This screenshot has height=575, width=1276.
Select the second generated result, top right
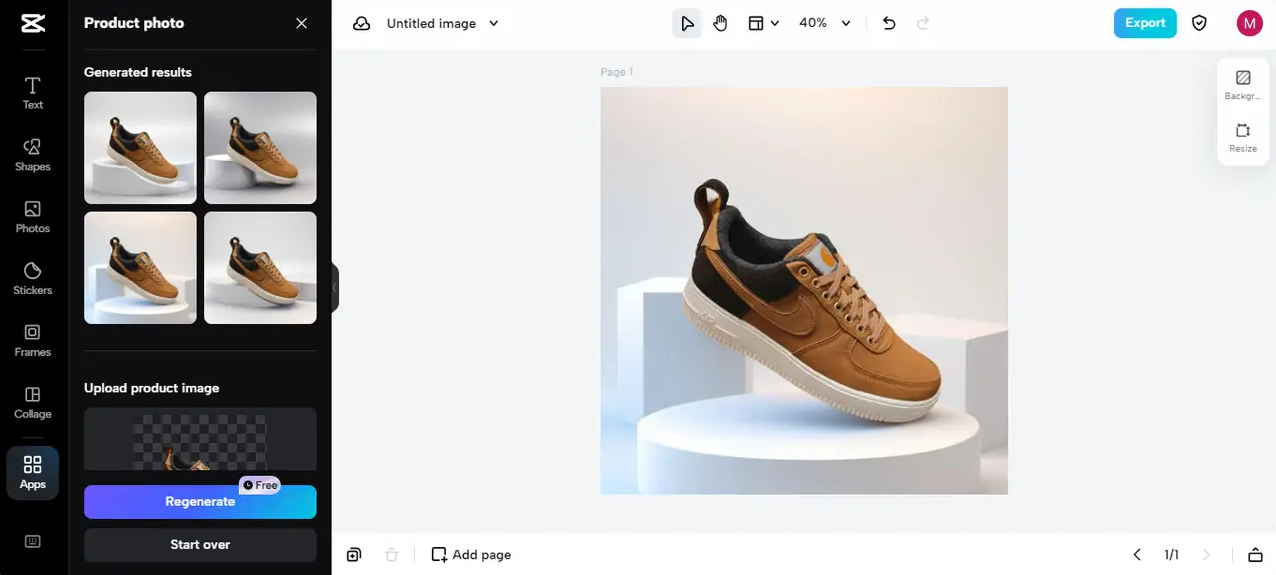point(260,148)
